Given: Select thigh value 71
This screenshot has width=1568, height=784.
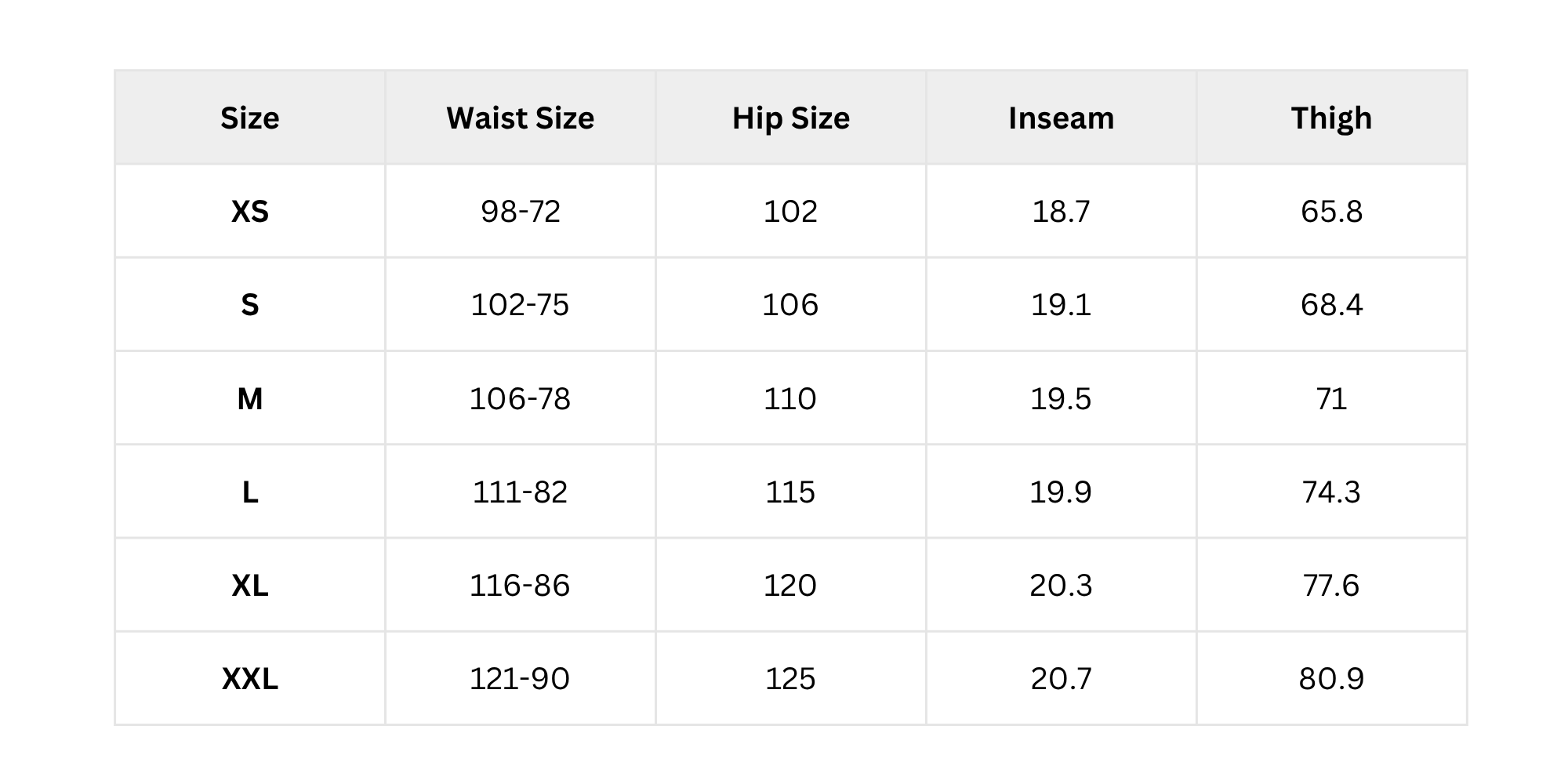Looking at the screenshot, I should [1331, 399].
